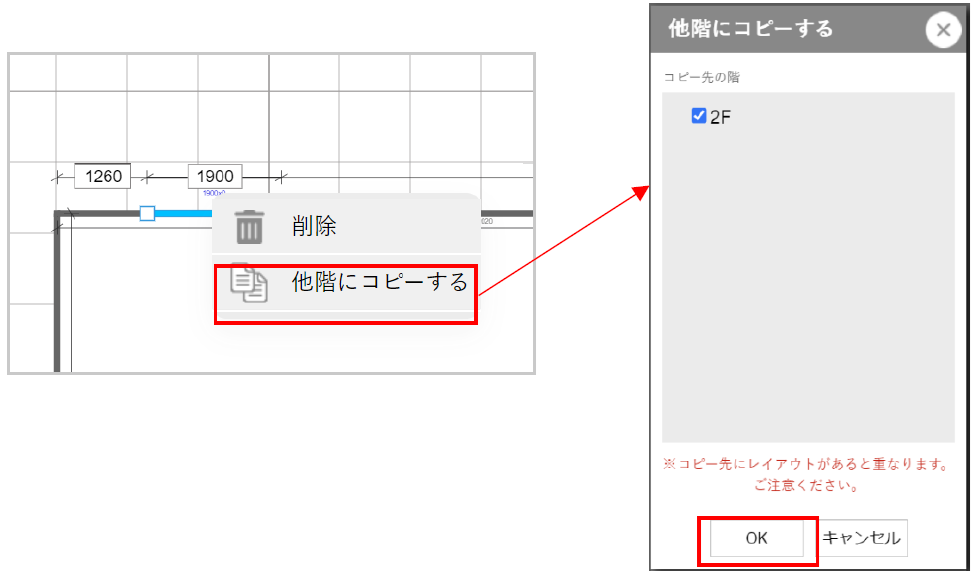Click the 1900 dimension value box
Viewport: 975px width, 575px height.
tap(215, 177)
